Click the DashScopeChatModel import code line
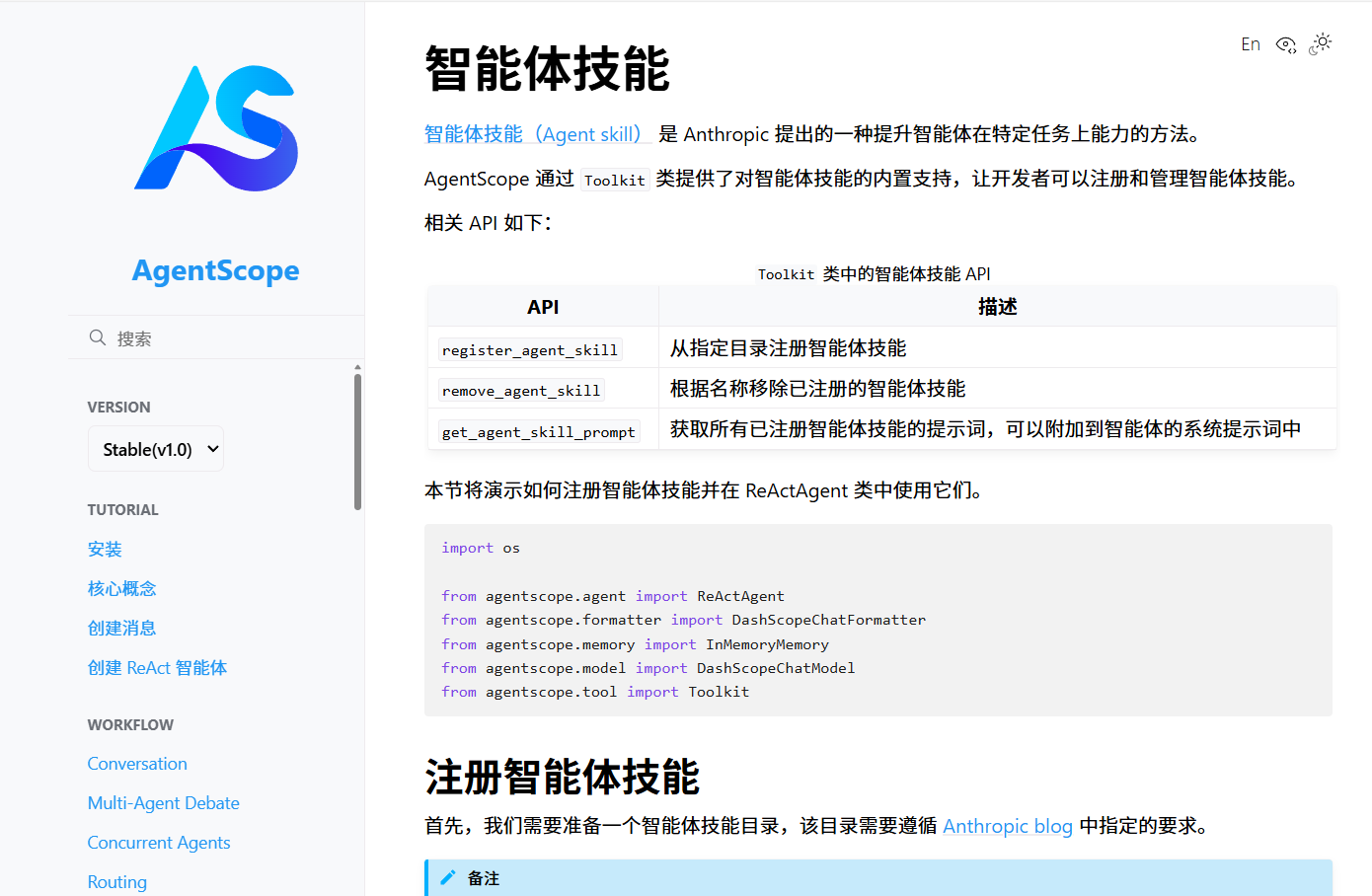1372x896 pixels. coord(648,668)
